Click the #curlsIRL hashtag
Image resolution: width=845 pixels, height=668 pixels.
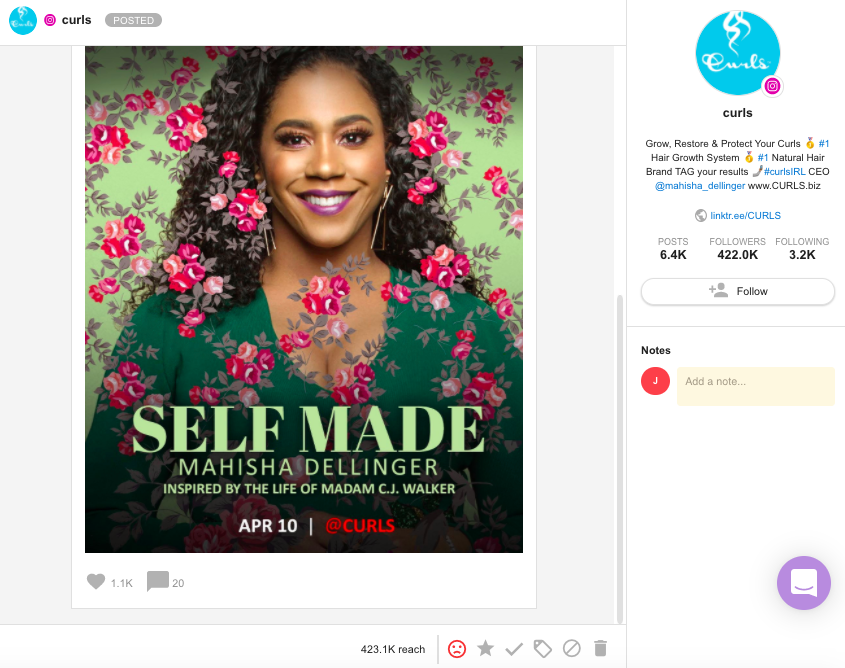(x=785, y=172)
